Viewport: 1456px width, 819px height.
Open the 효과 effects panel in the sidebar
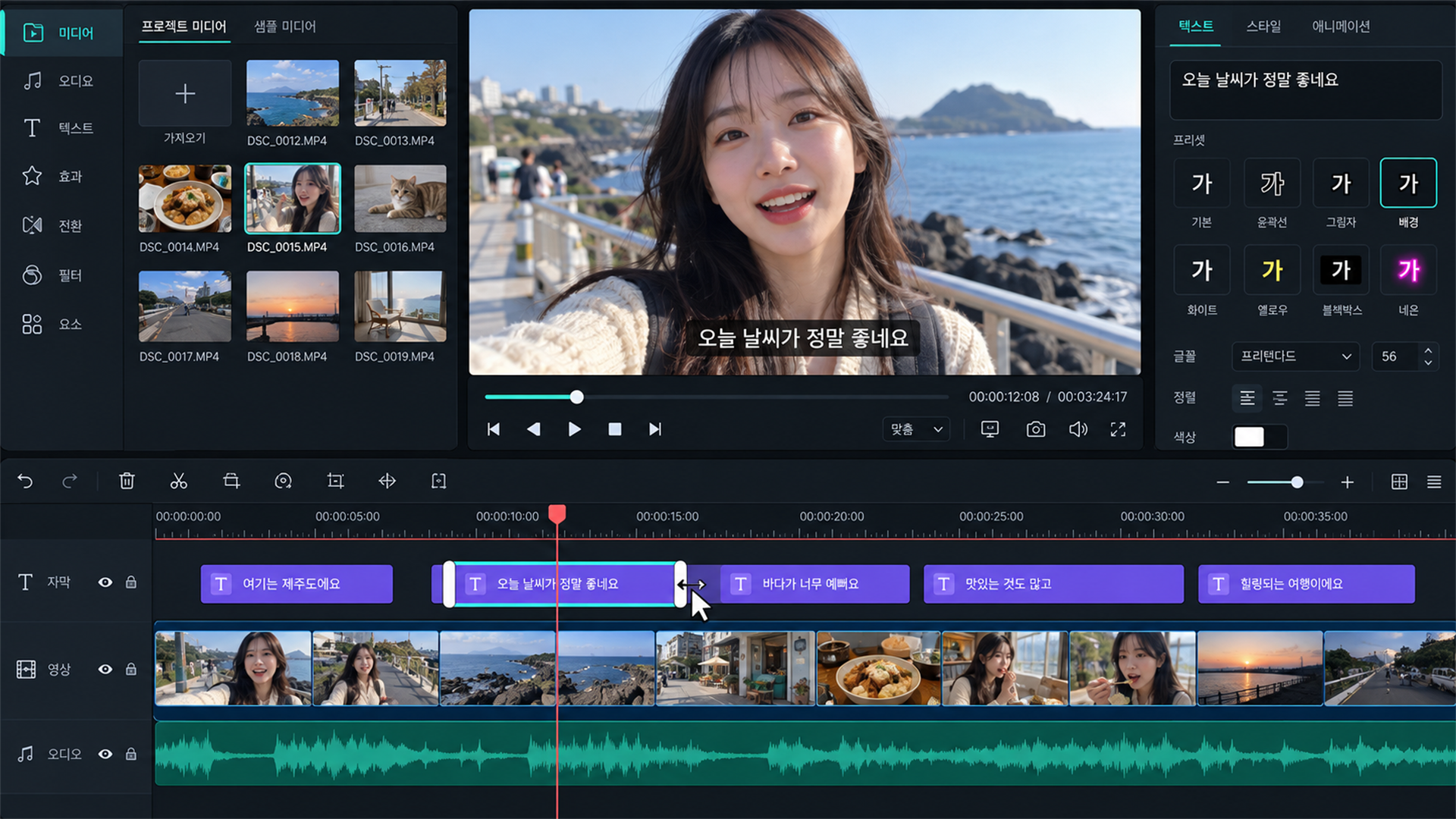(x=61, y=176)
